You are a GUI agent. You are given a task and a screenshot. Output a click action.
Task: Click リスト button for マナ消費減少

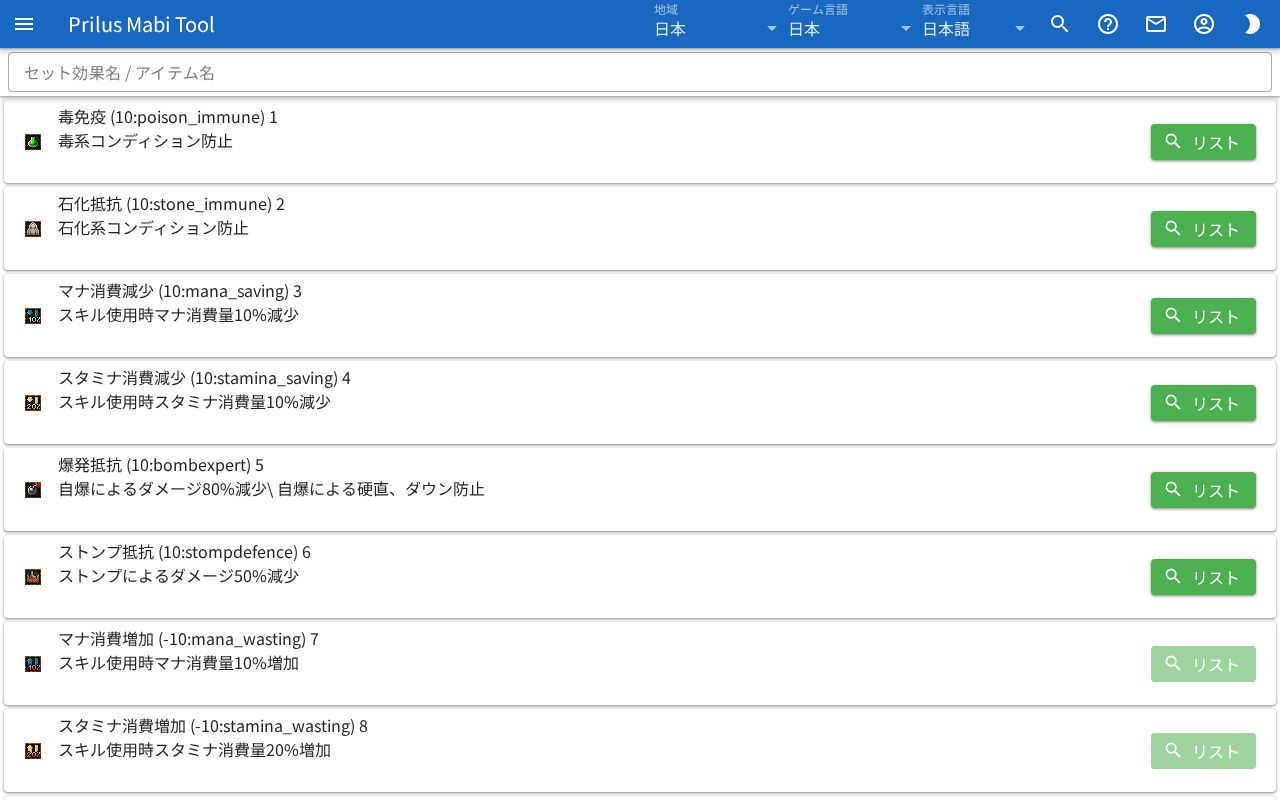point(1203,316)
